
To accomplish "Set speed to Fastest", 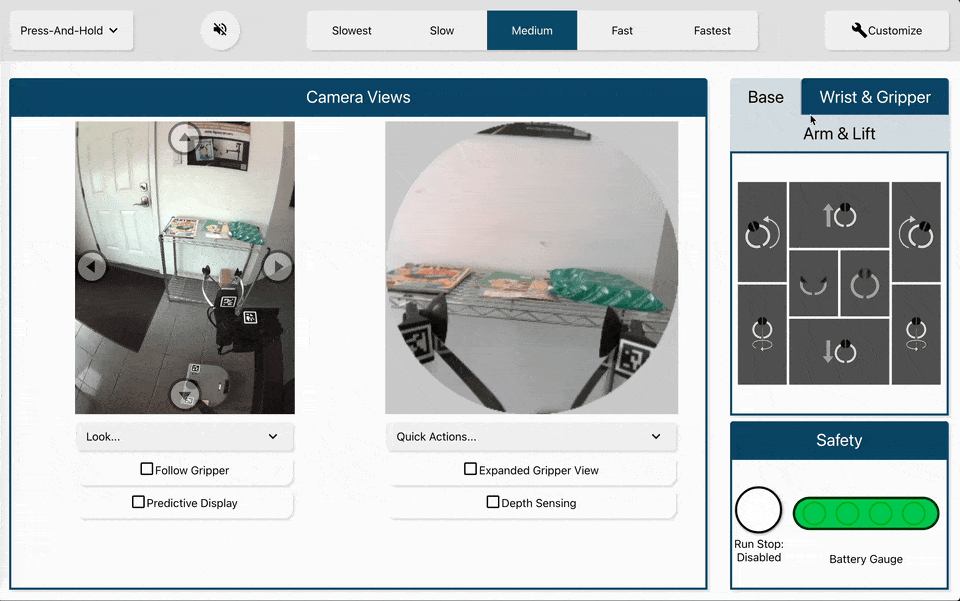I will coord(712,30).
